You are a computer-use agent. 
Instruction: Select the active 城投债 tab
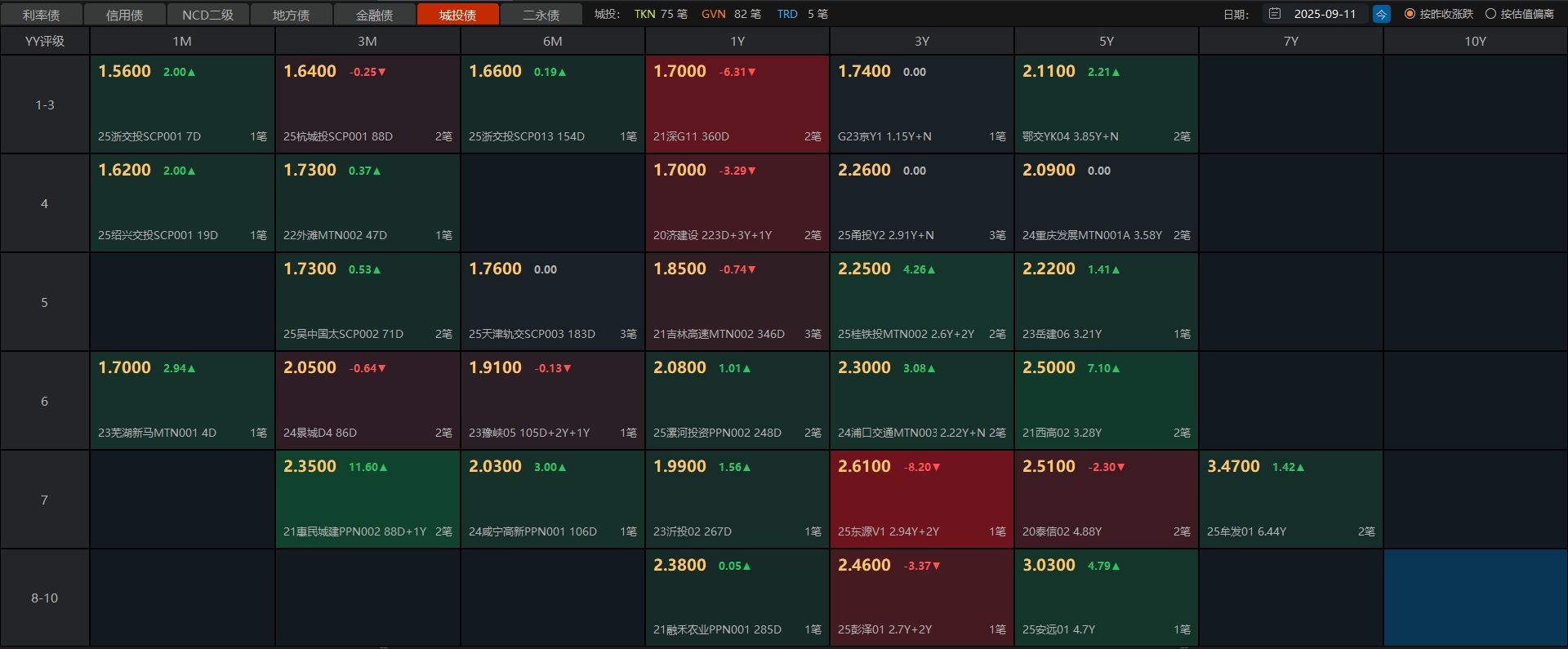[x=458, y=15]
